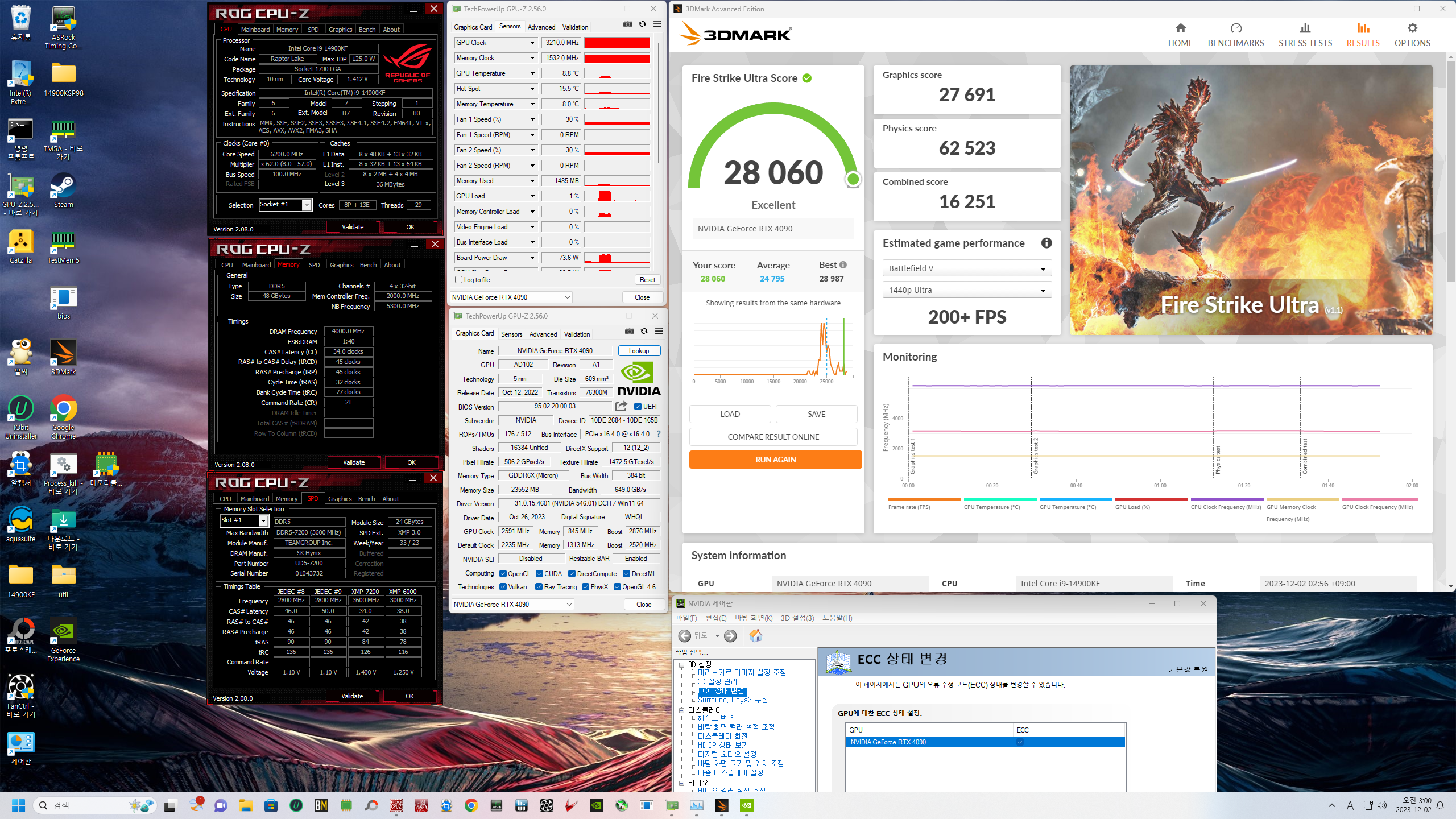Open the 3DMark desktop shortcut
1456x819 pixels.
pyautogui.click(x=63, y=357)
